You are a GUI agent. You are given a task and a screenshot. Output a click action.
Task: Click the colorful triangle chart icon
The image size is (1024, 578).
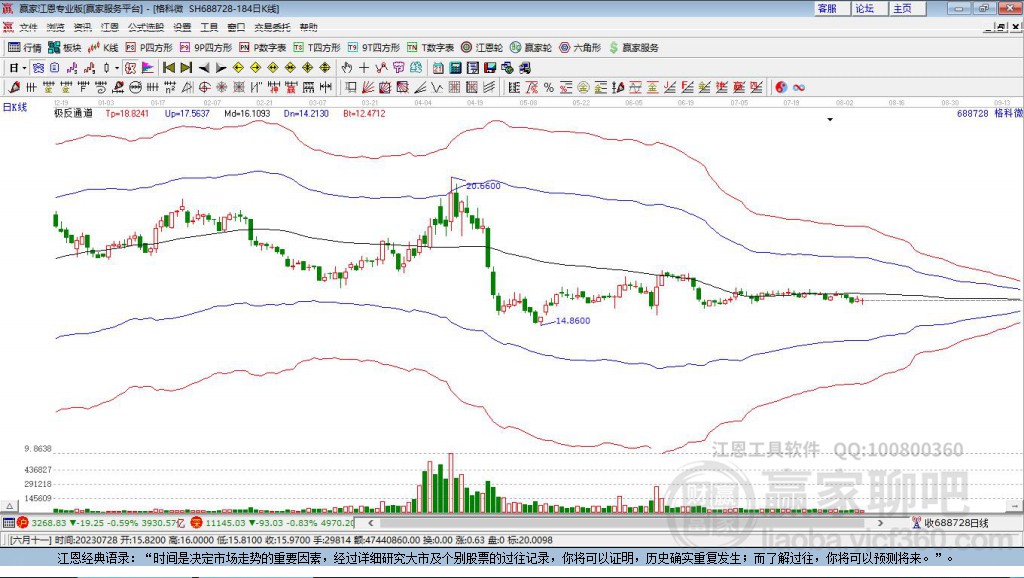pyautogui.click(x=148, y=68)
